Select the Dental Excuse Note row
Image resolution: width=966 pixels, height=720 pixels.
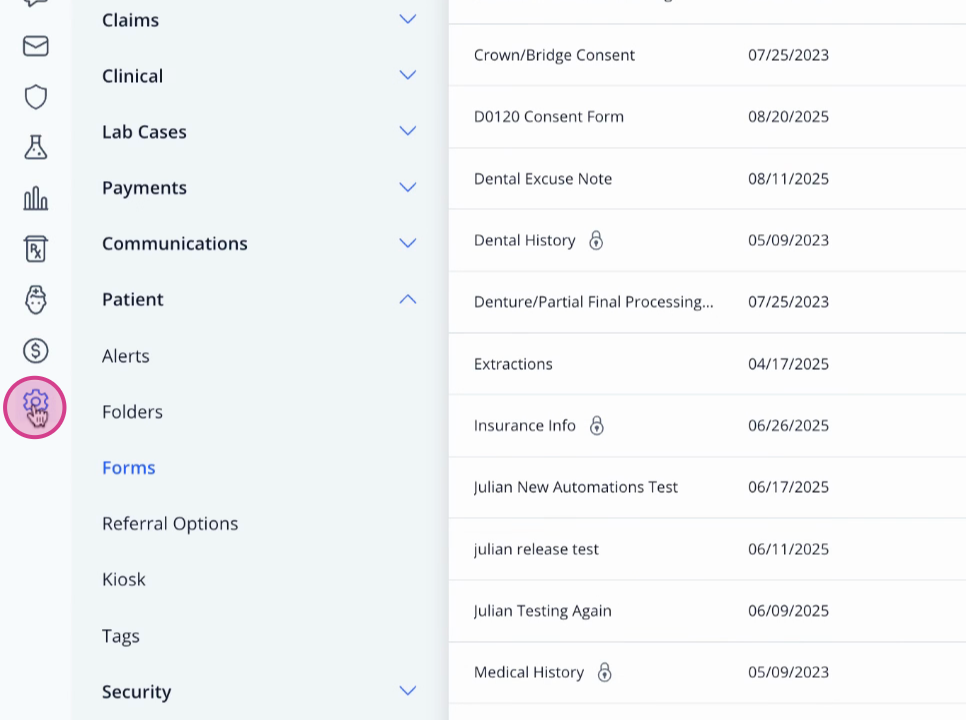point(707,179)
